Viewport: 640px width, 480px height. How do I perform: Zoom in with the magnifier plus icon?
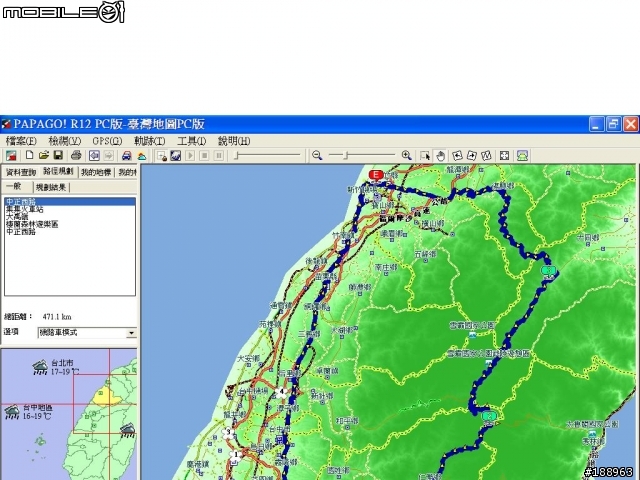[406, 156]
